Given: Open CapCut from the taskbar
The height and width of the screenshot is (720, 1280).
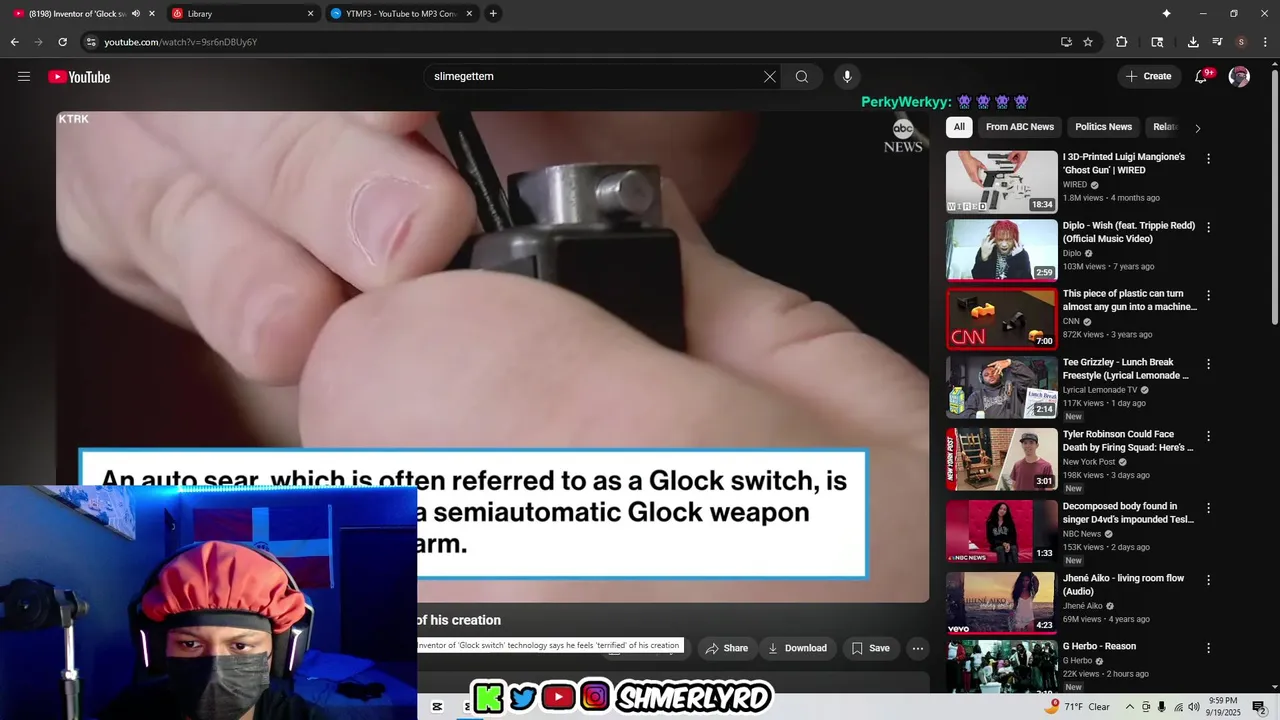Looking at the screenshot, I should (437, 707).
